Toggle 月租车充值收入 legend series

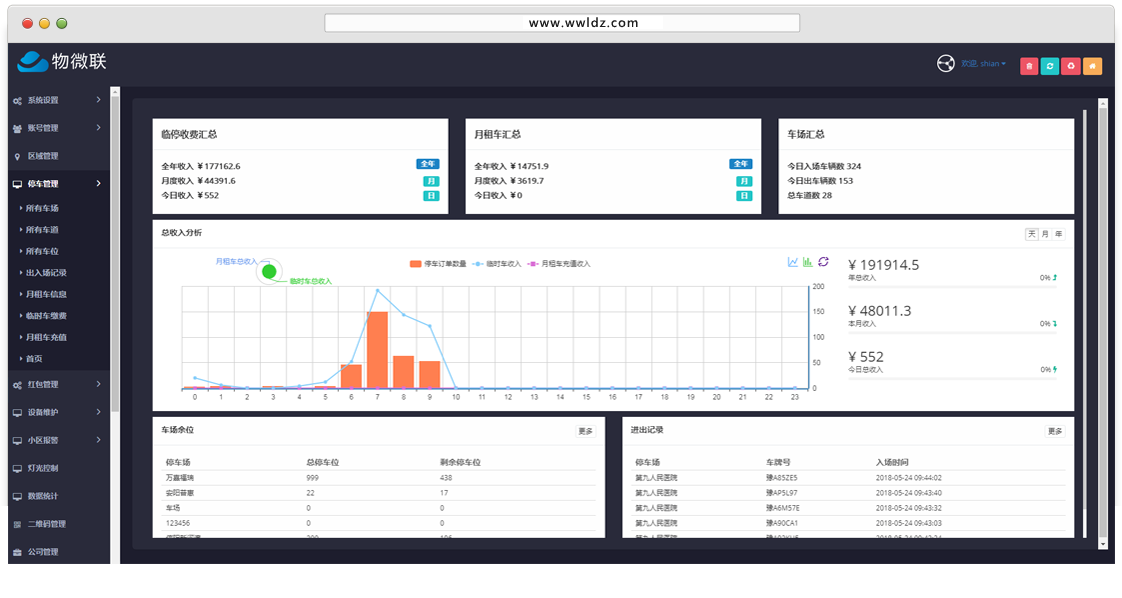coord(560,264)
